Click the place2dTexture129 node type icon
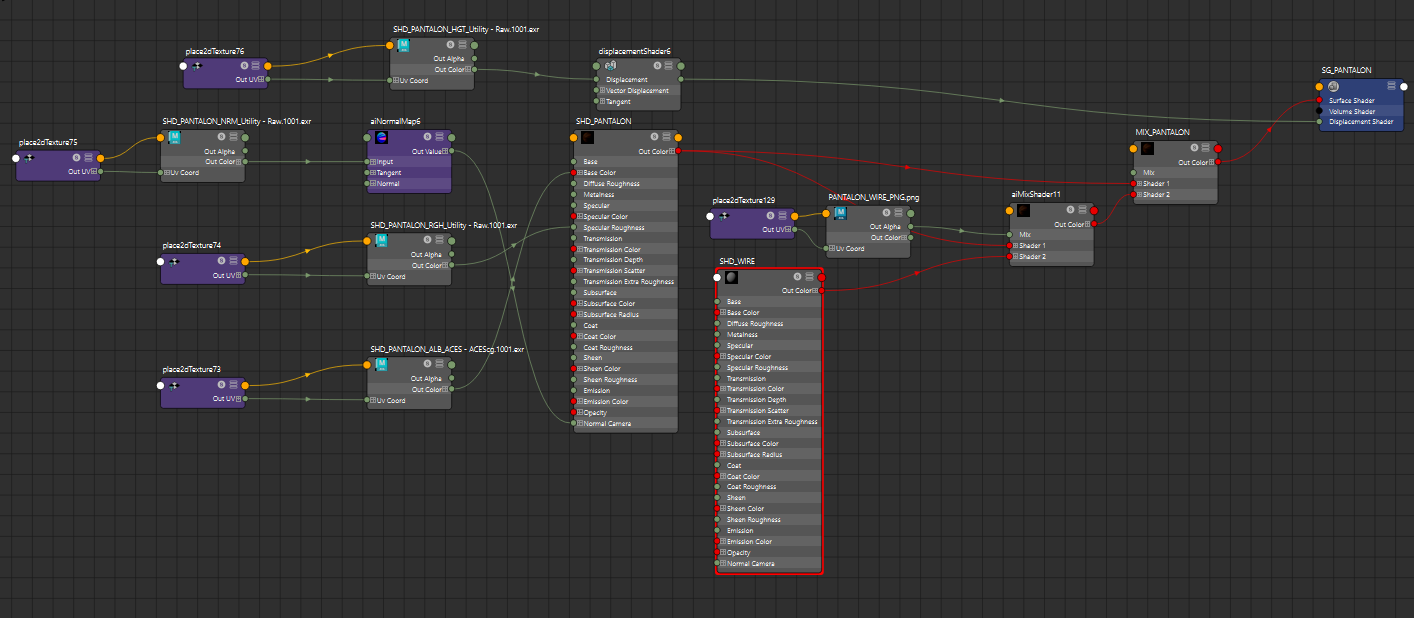This screenshot has width=1414, height=618. 724,215
